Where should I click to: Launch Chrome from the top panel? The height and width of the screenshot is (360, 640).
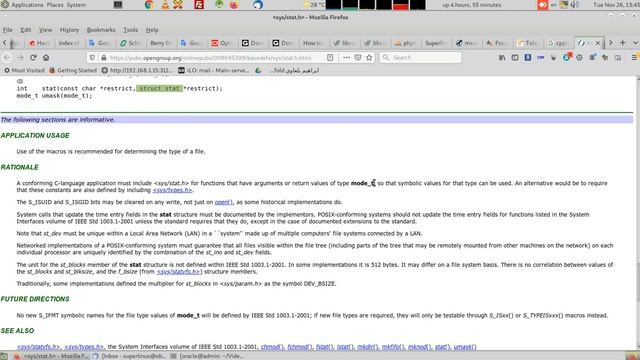(149, 5)
